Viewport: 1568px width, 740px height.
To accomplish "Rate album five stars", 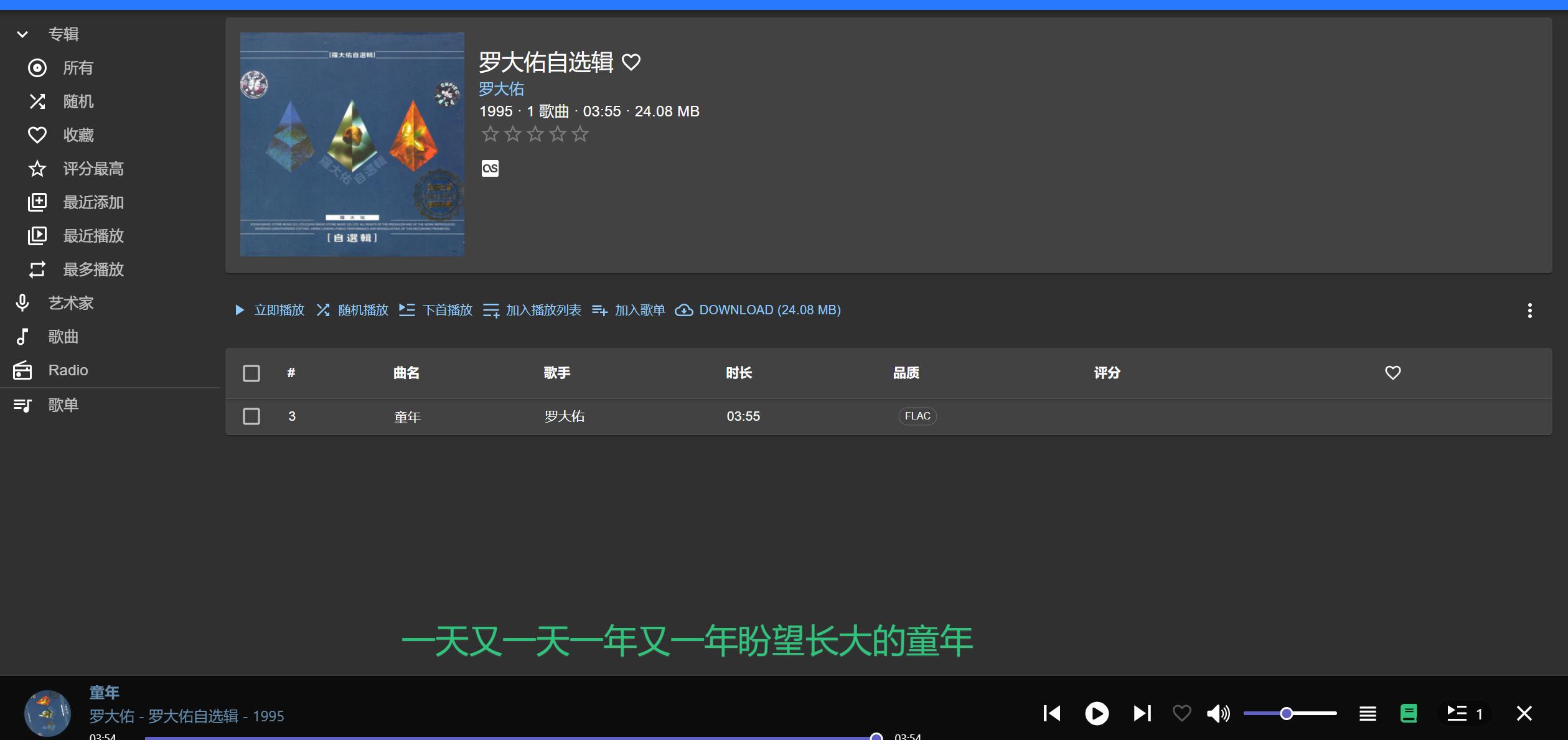I will pos(580,134).
